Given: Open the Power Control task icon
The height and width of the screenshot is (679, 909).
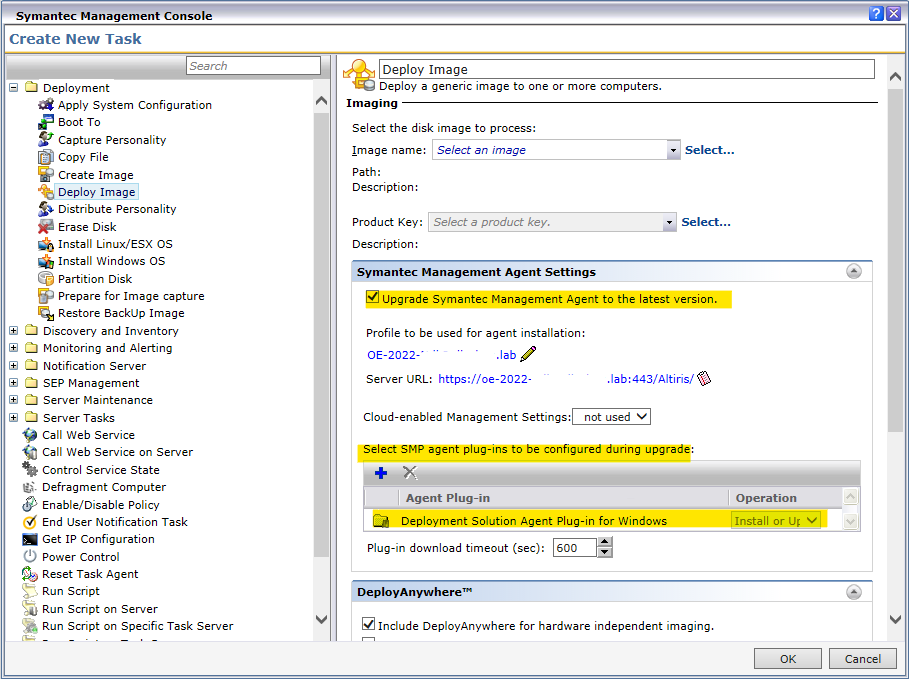Looking at the screenshot, I should click(30, 557).
